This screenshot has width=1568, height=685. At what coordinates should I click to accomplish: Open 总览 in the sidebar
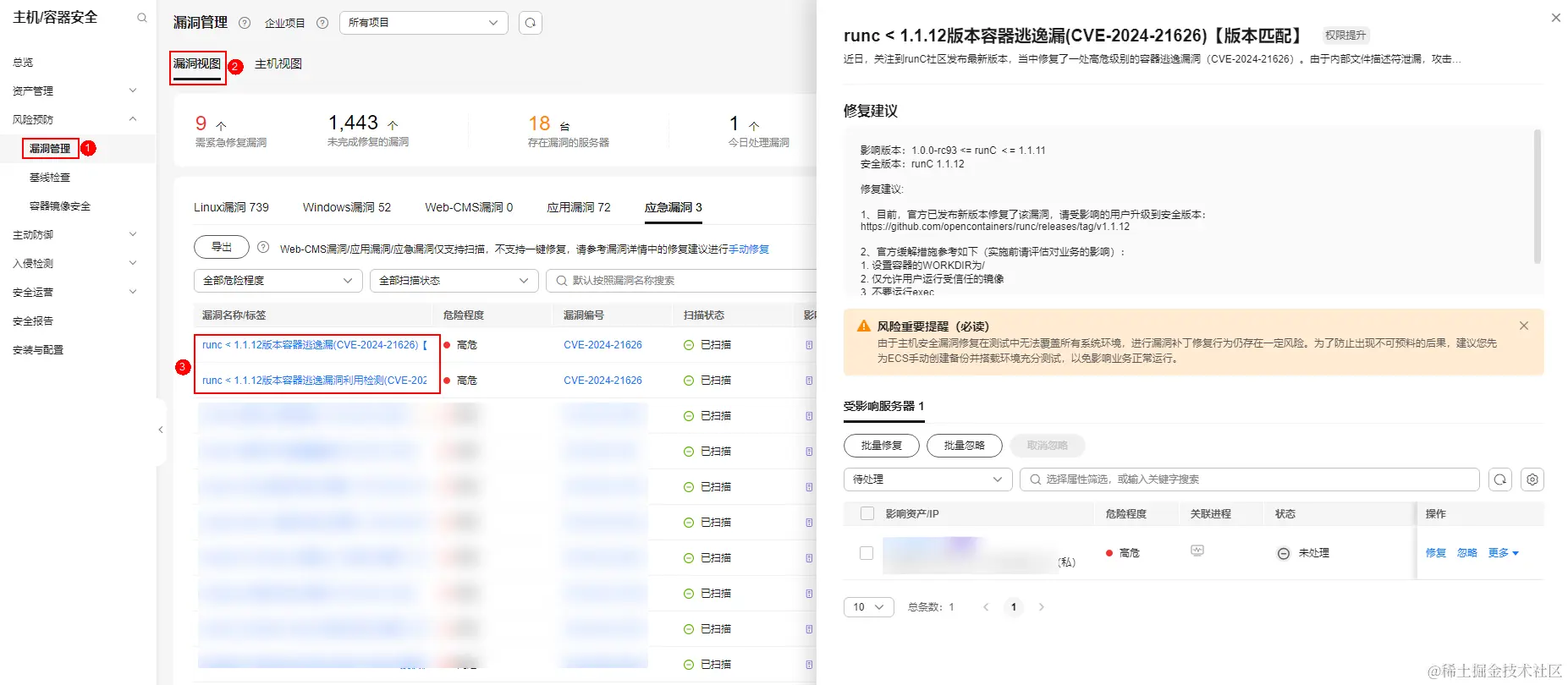pos(23,63)
